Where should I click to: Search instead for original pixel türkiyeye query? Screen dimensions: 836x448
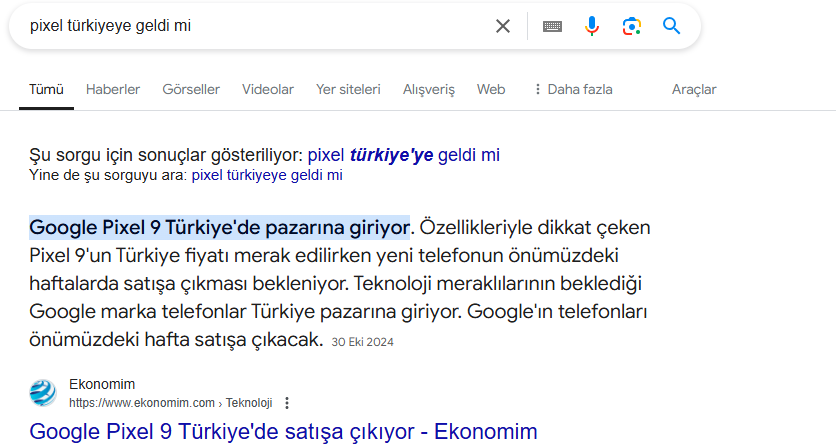click(266, 175)
